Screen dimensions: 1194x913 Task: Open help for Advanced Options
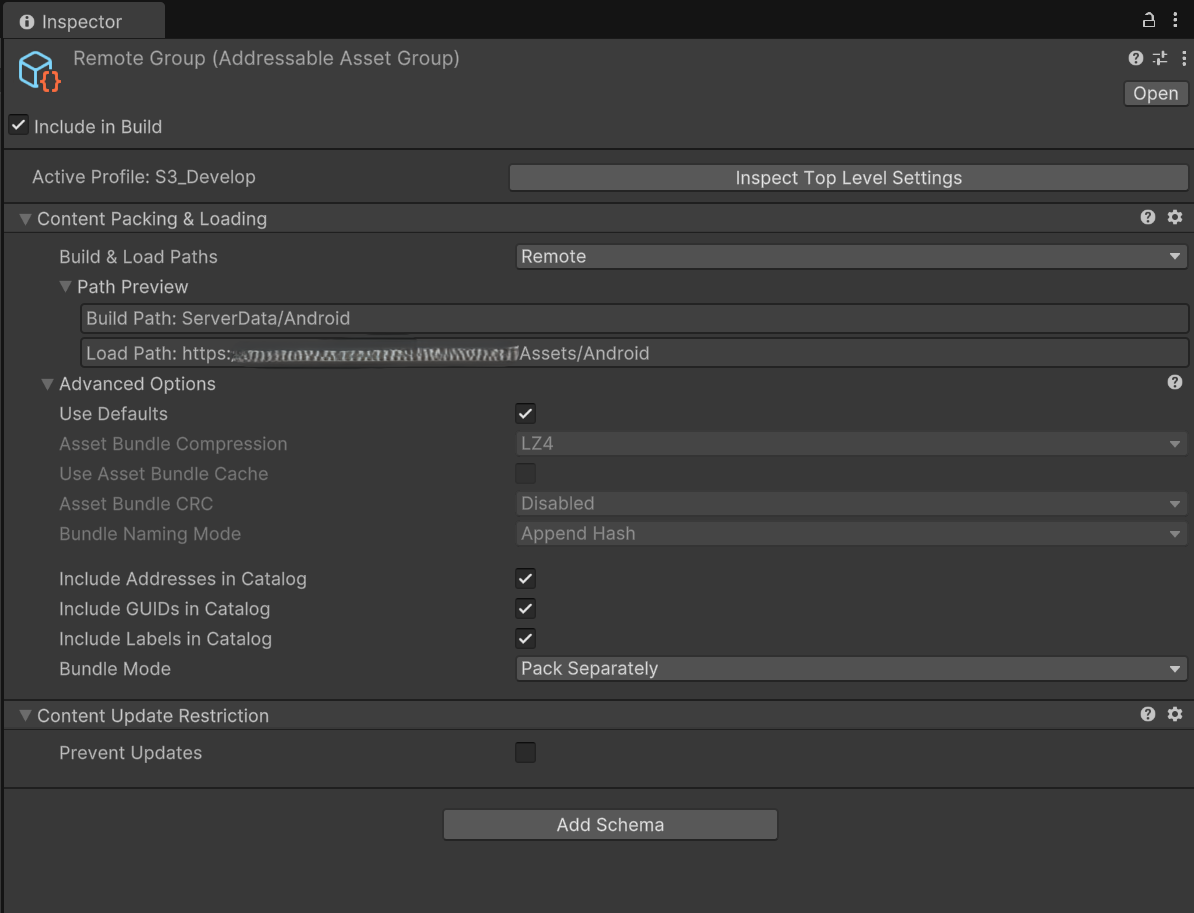pos(1175,382)
